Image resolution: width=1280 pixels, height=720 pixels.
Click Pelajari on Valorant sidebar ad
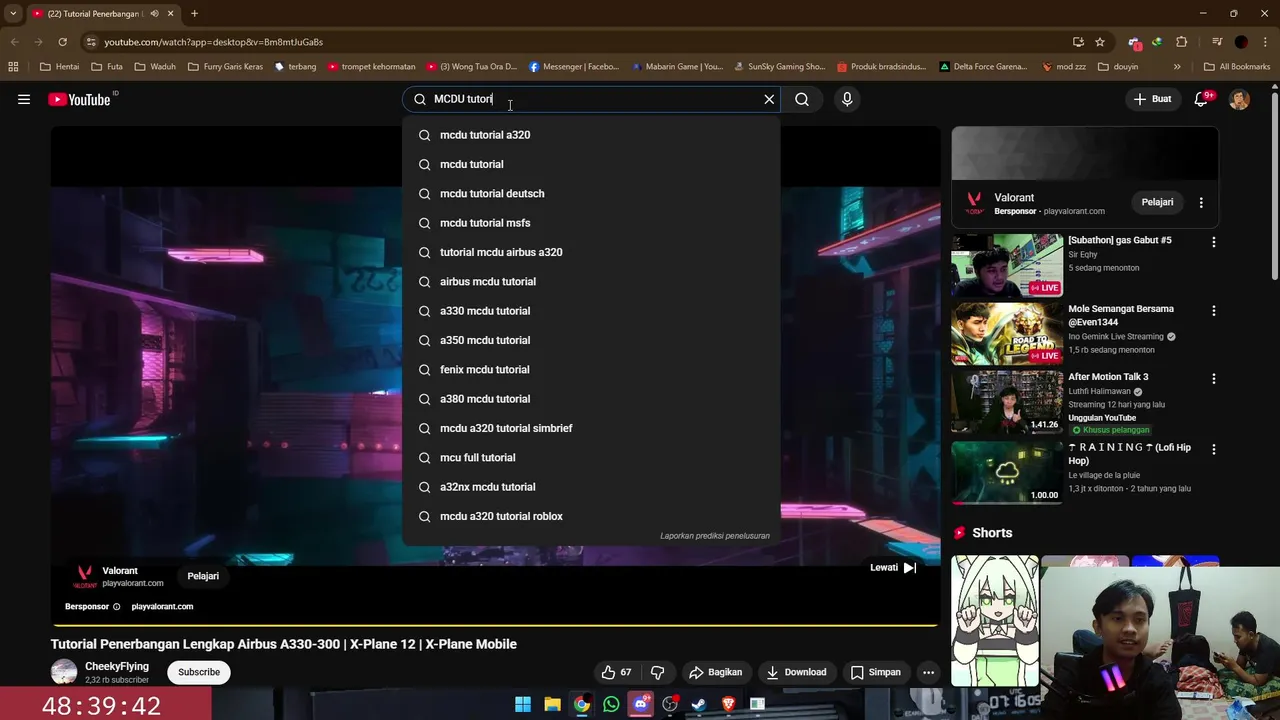pos(1157,202)
